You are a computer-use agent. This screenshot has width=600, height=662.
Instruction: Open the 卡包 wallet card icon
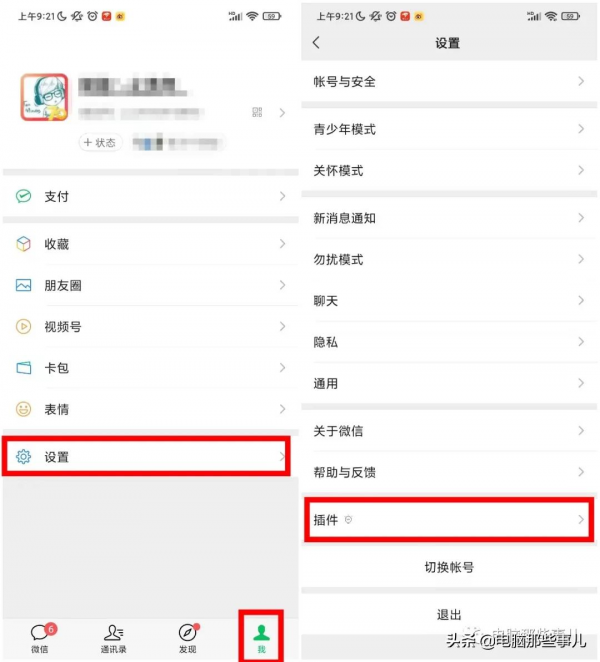tap(23, 368)
